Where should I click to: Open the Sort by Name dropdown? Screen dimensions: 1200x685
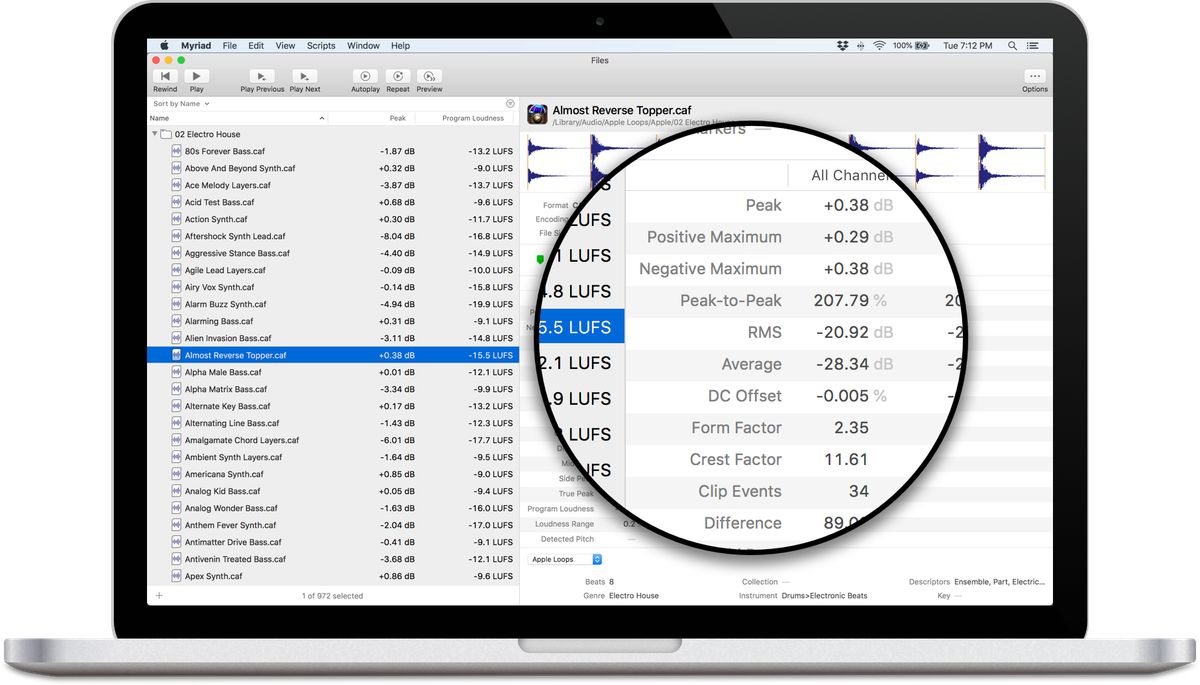[x=180, y=103]
